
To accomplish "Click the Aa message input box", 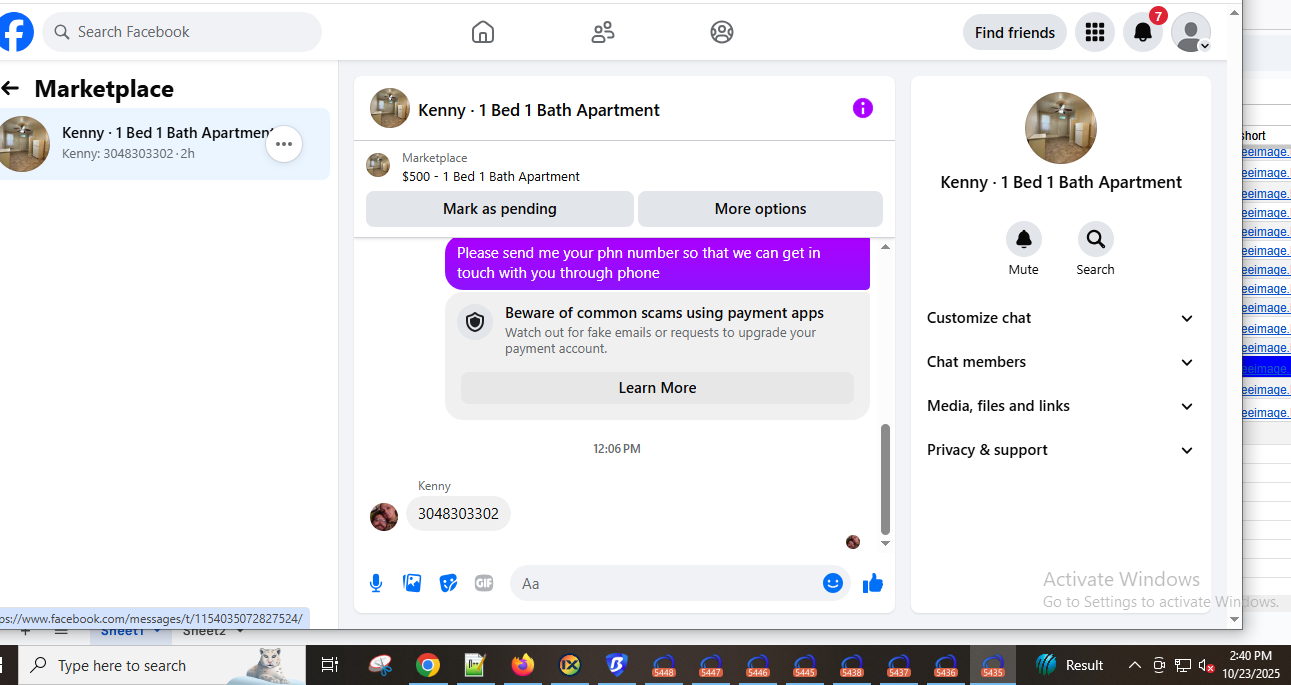I will [x=665, y=583].
